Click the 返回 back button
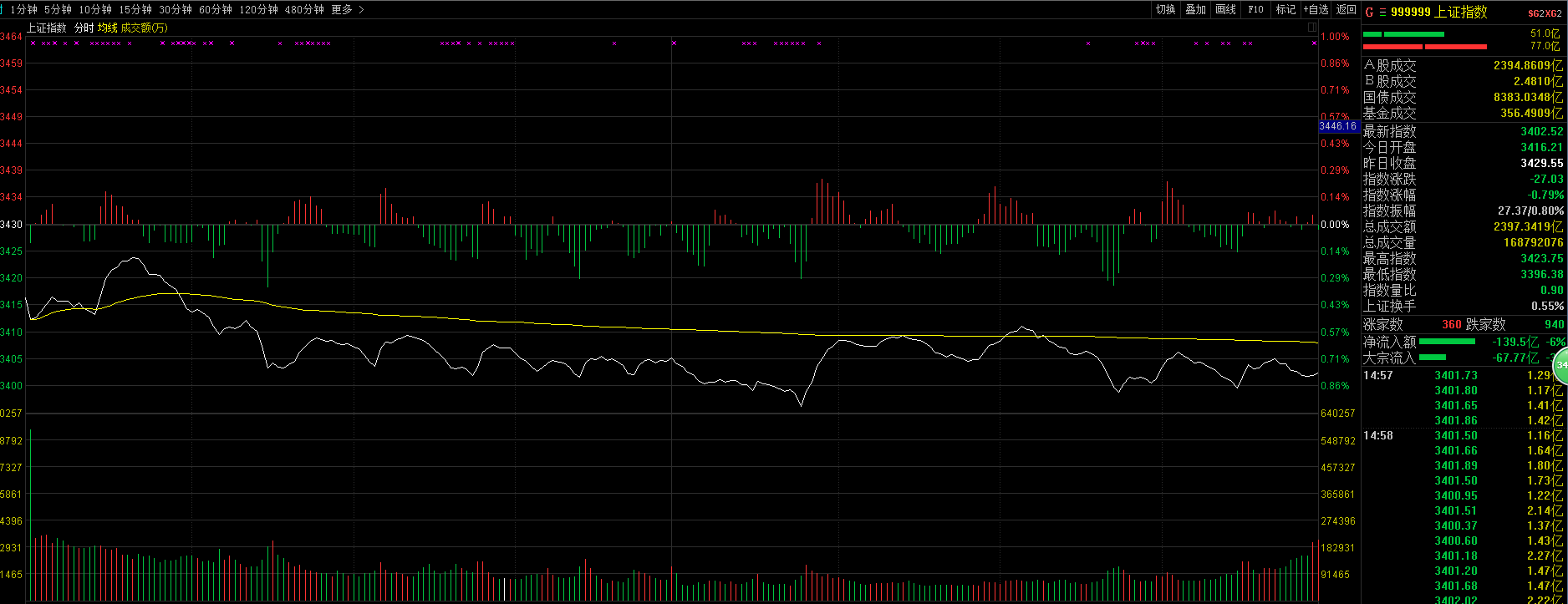Viewport: 1568px width, 604px height. [1346, 10]
